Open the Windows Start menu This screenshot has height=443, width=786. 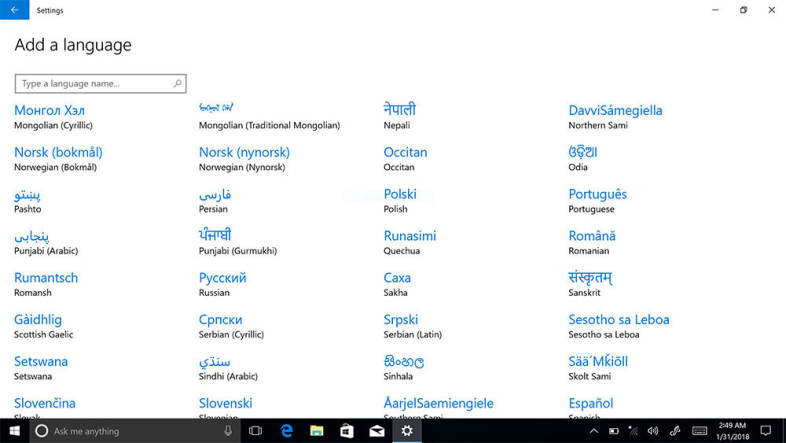13,431
